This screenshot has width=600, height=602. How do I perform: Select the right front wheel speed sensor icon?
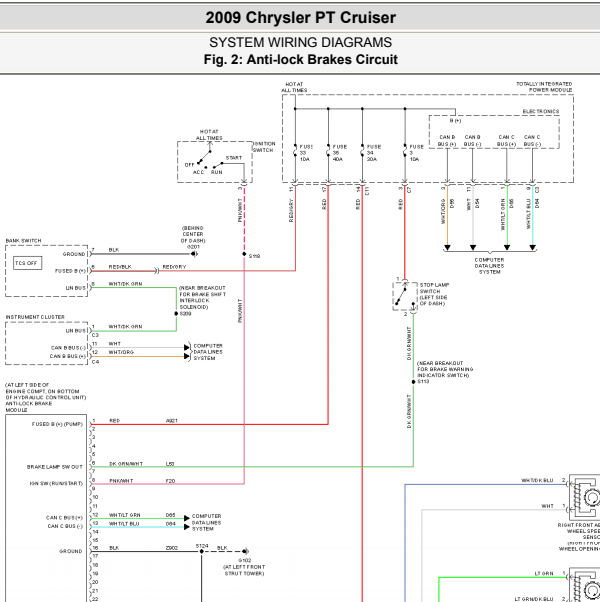[584, 497]
